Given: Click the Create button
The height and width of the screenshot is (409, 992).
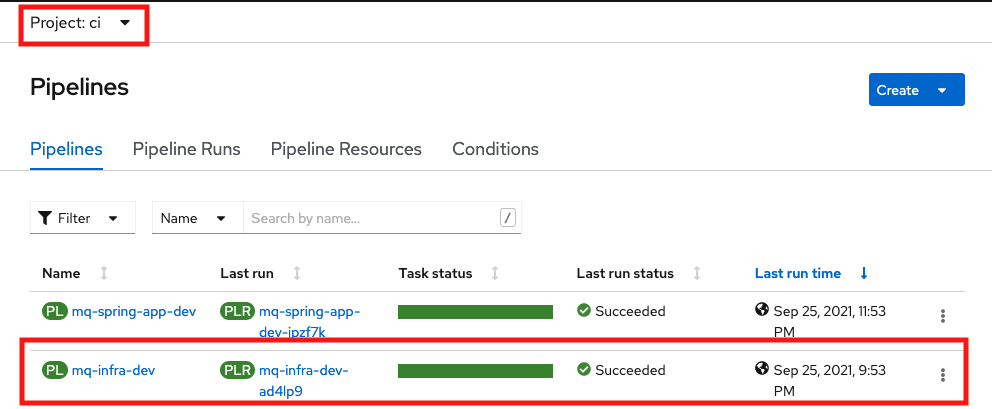Looking at the screenshot, I should coord(916,90).
